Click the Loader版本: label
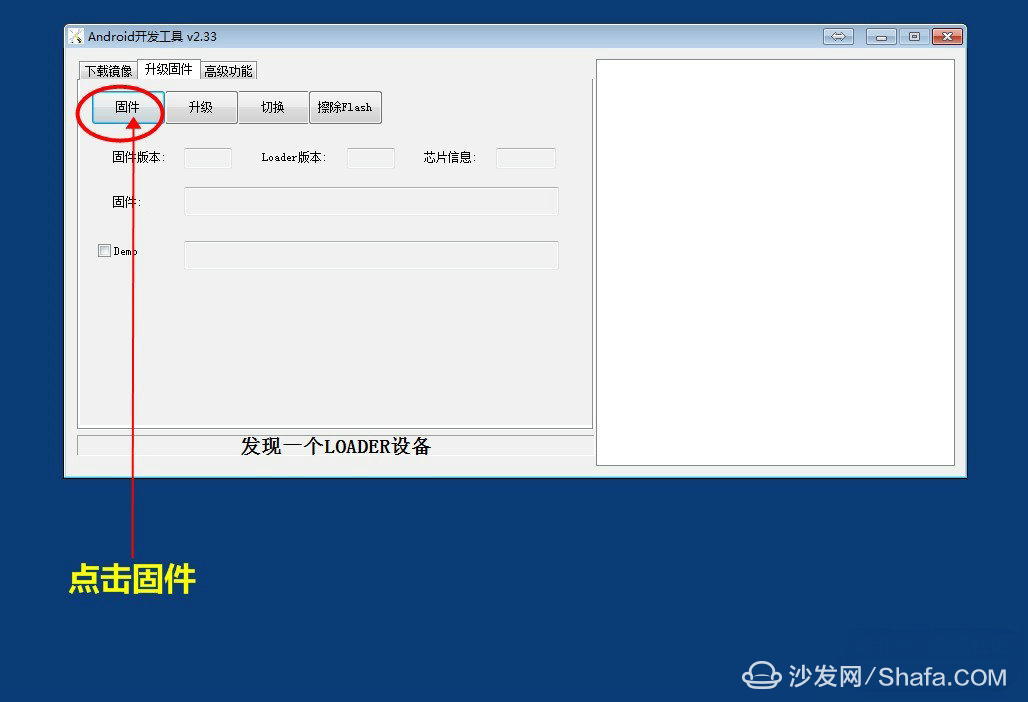Viewport: 1028px width, 702px height. (x=294, y=157)
